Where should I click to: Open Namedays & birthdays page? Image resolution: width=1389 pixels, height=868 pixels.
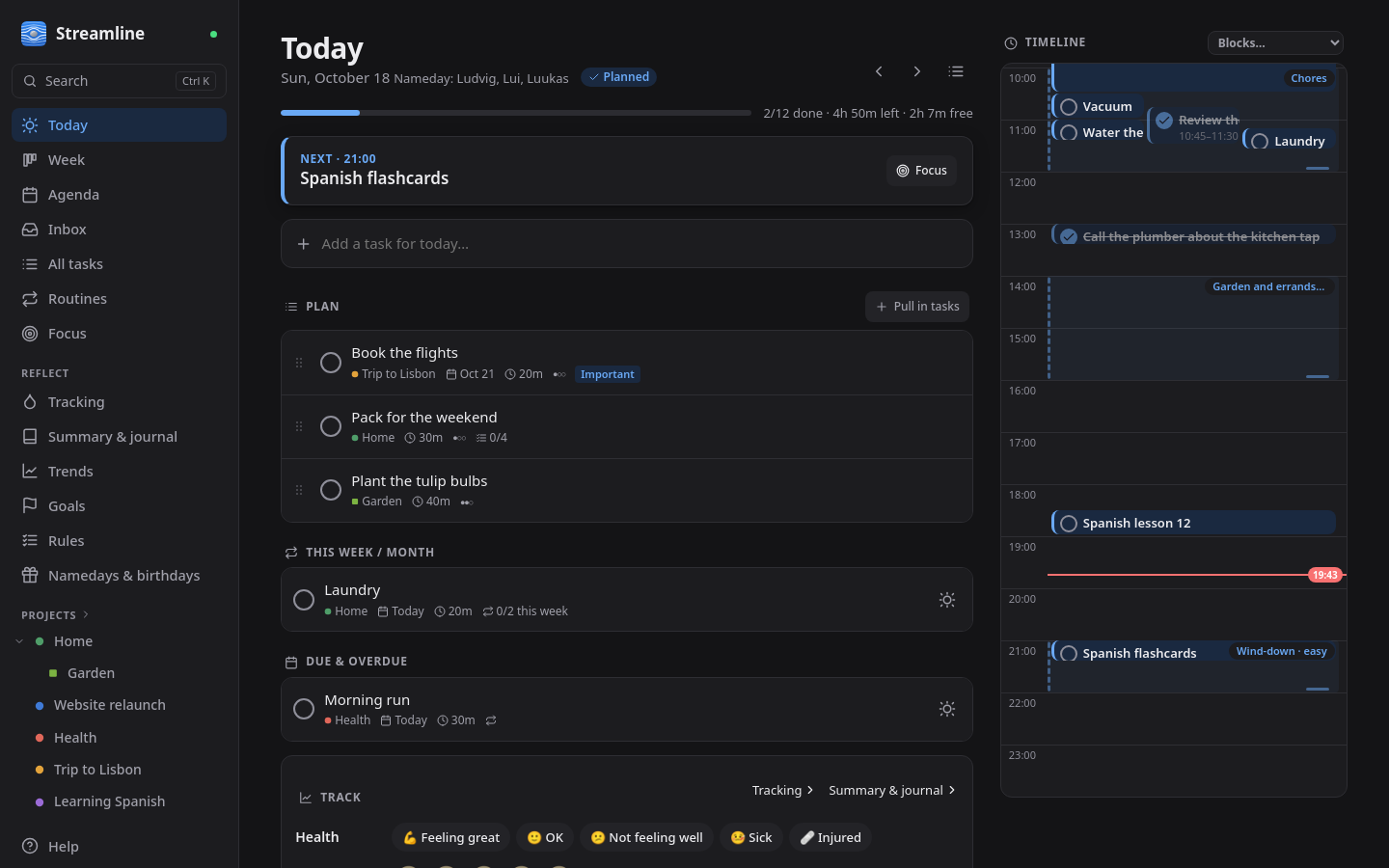click(x=119, y=576)
